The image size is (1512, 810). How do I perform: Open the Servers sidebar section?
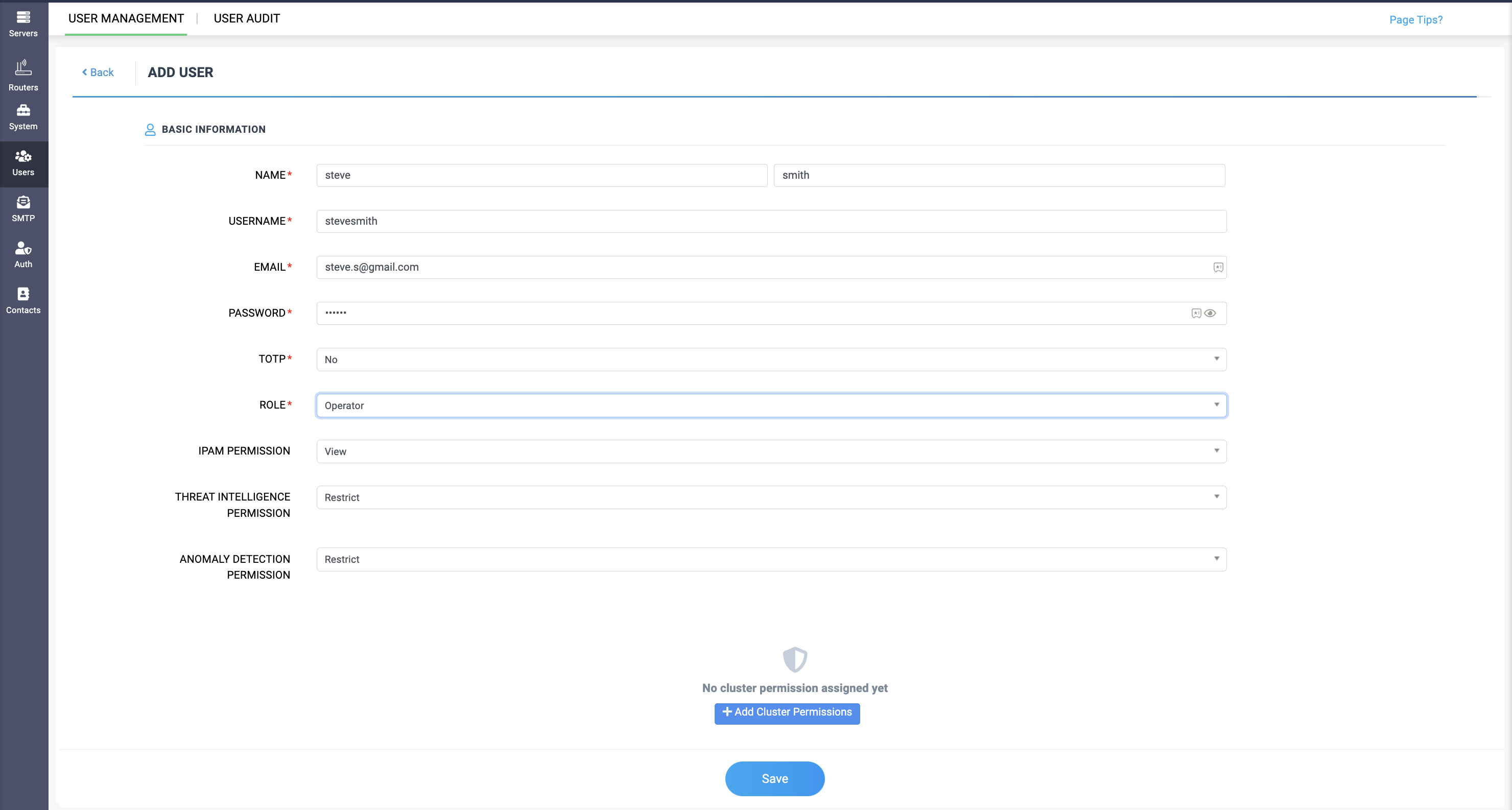[23, 23]
